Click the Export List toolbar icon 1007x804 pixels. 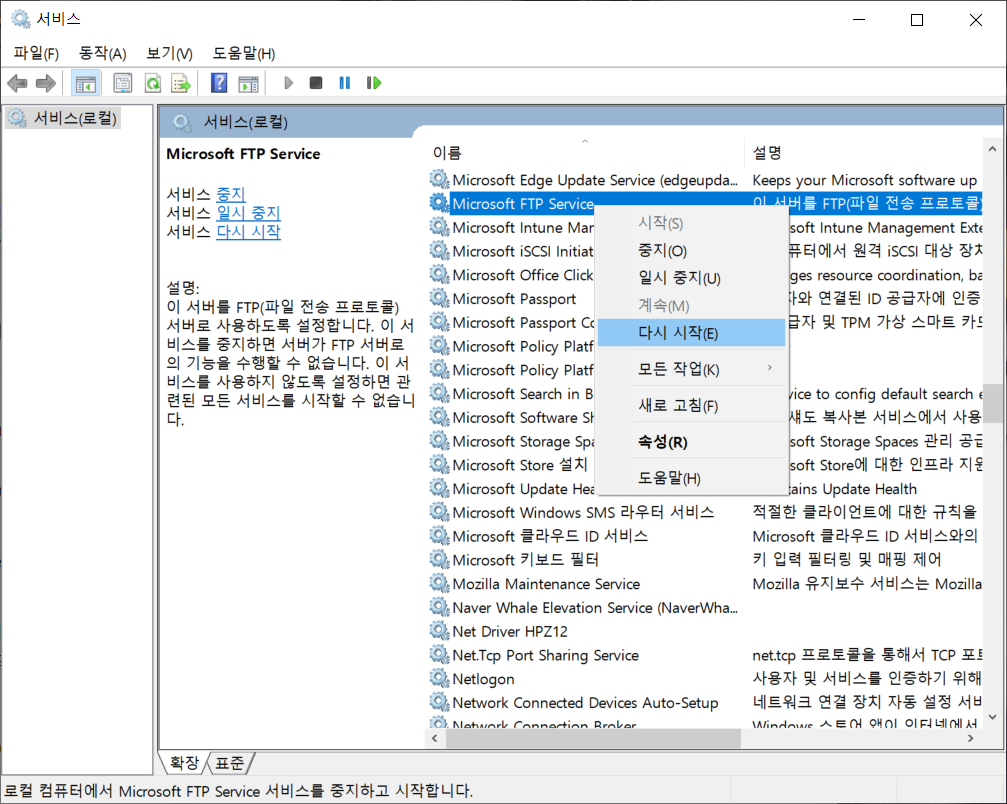[x=181, y=83]
